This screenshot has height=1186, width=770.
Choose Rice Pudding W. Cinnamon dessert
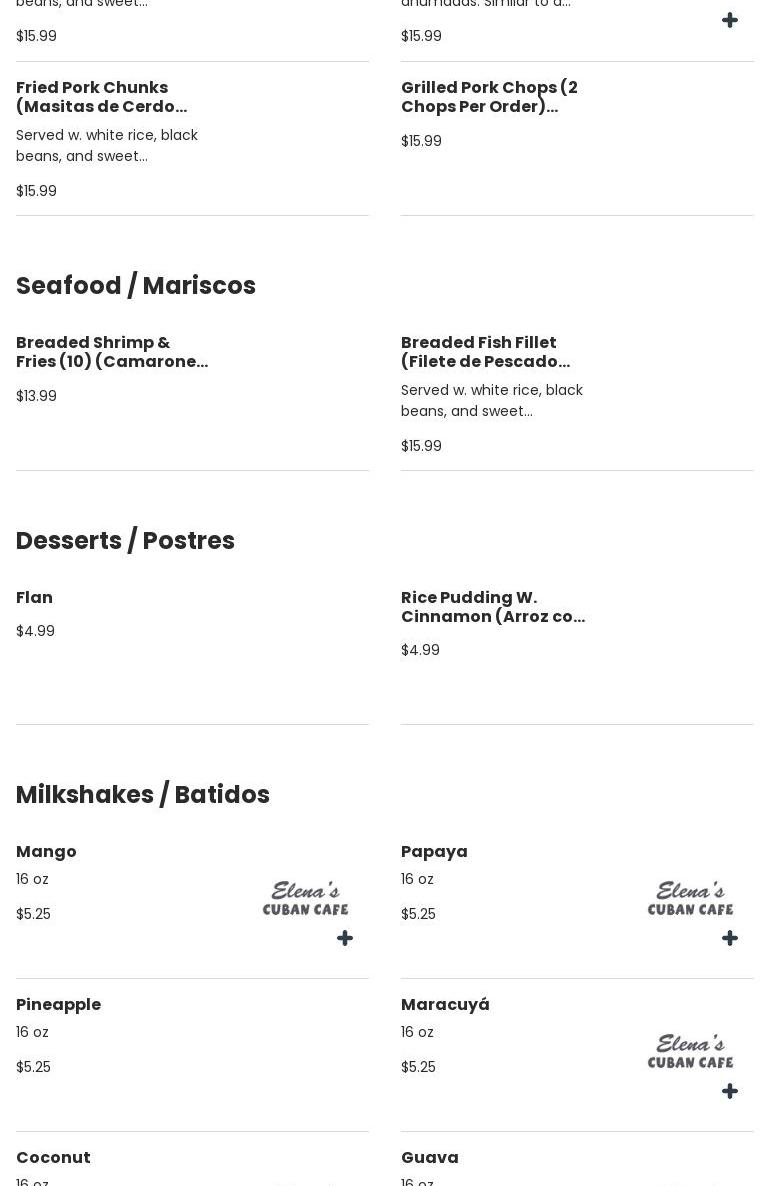click(493, 607)
